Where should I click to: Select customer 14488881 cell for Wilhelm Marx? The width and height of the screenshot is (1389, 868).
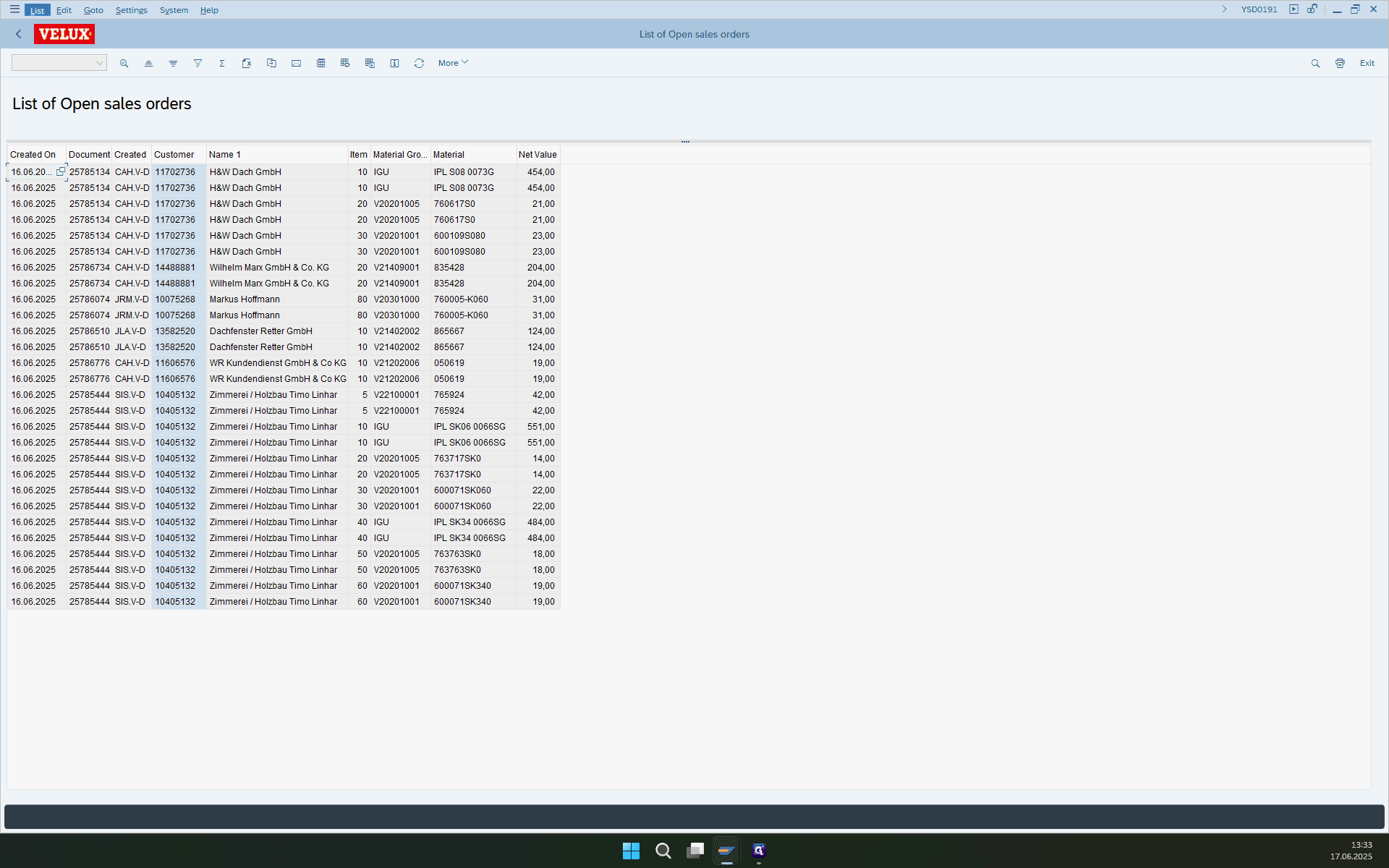pyautogui.click(x=175, y=268)
